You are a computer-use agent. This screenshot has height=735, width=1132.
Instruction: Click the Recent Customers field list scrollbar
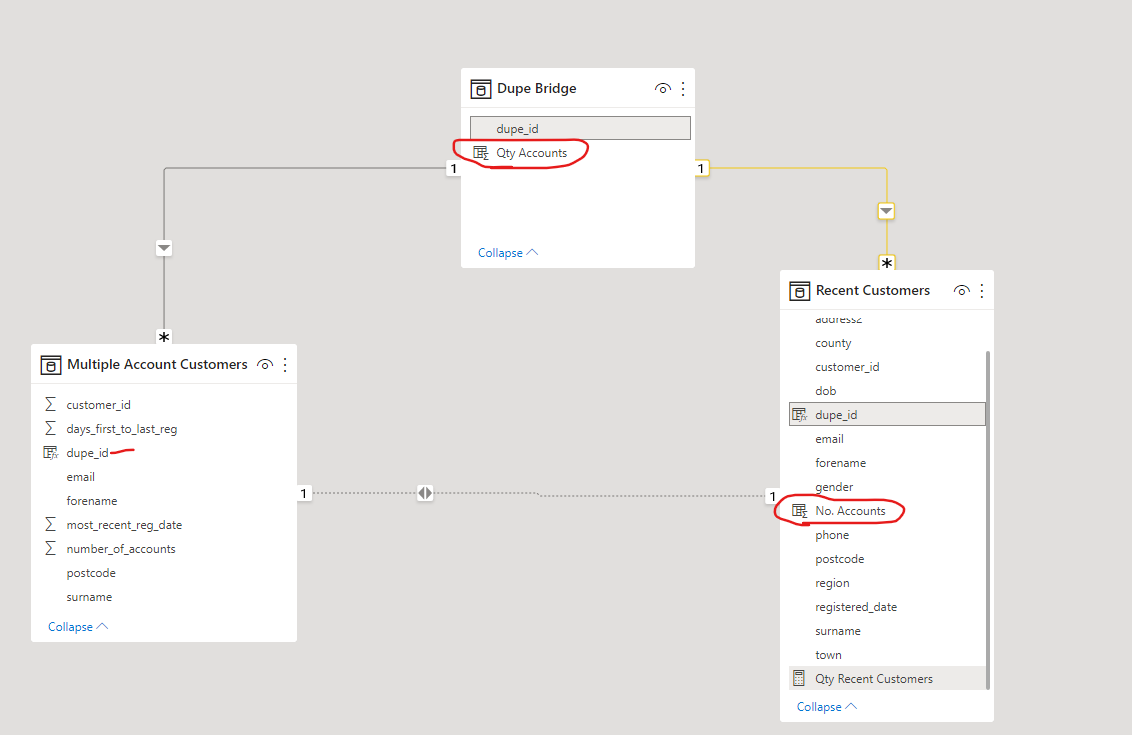[x=988, y=520]
